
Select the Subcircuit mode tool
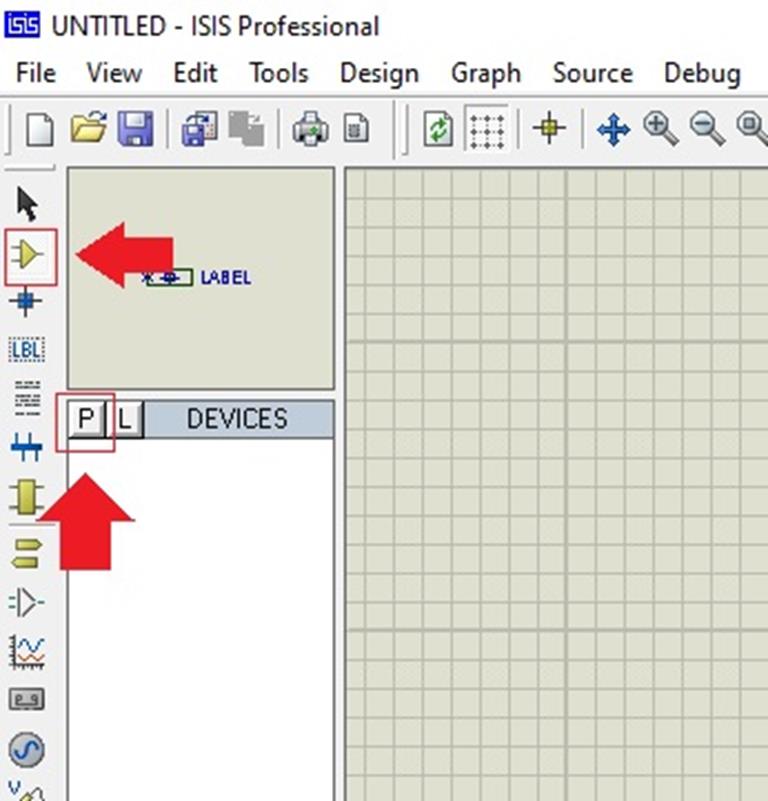(x=27, y=497)
